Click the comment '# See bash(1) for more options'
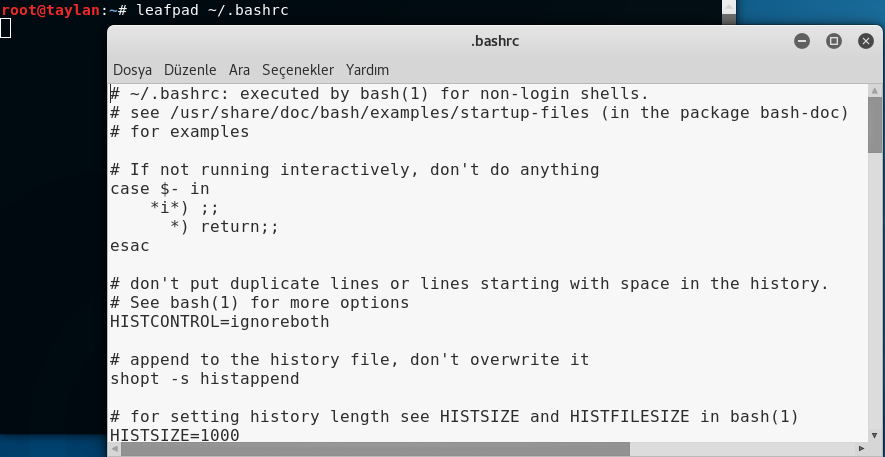Image resolution: width=885 pixels, height=457 pixels. point(260,303)
